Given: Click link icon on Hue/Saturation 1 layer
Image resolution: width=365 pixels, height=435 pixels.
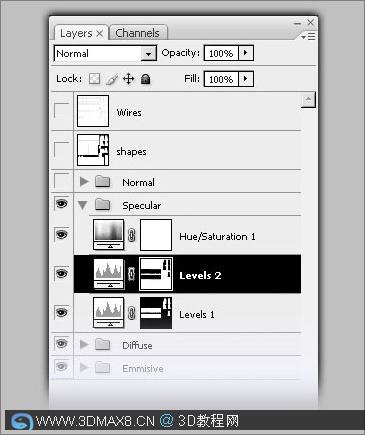Looking at the screenshot, I should (x=132, y=235).
